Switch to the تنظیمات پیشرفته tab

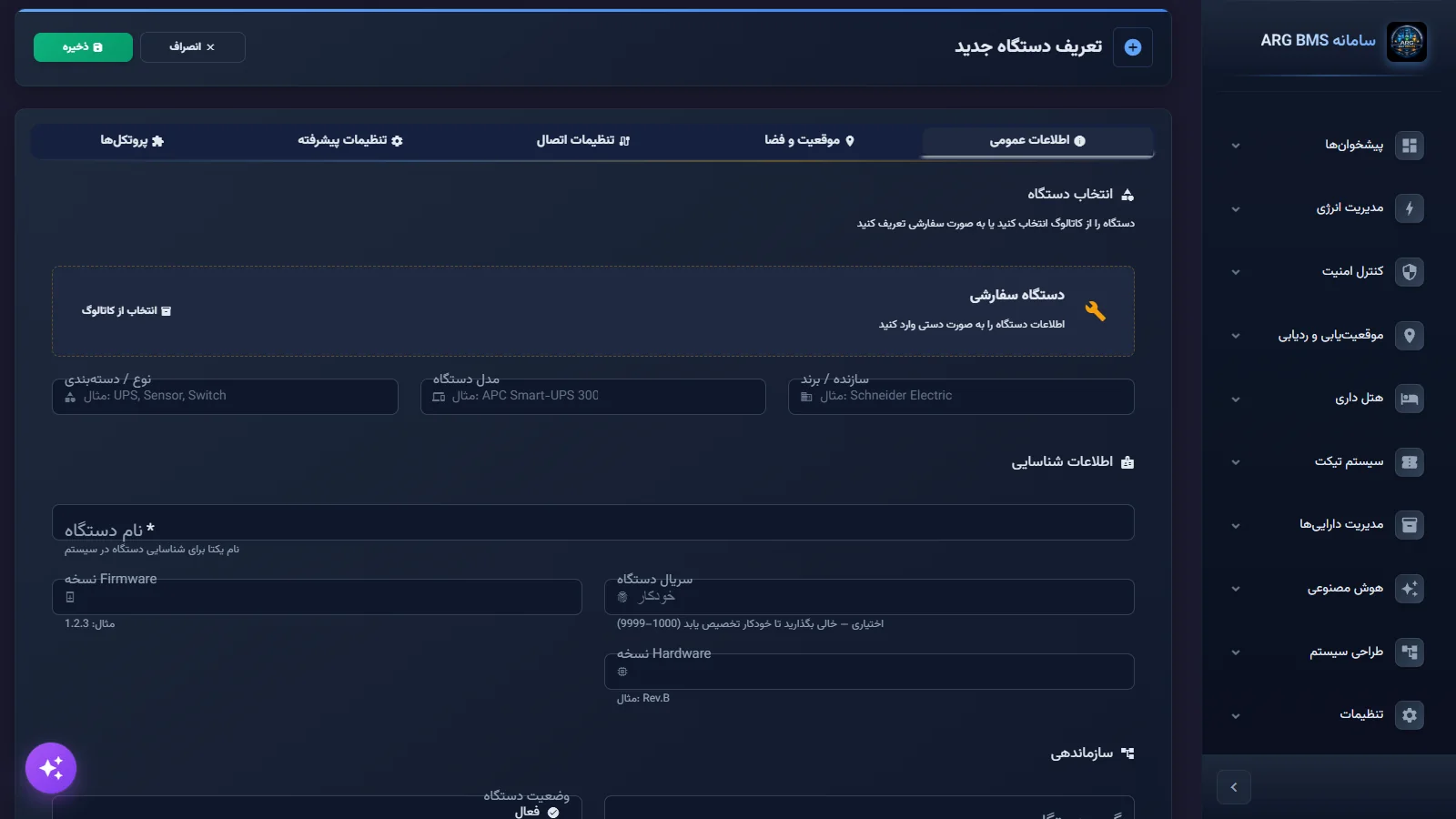(x=350, y=141)
